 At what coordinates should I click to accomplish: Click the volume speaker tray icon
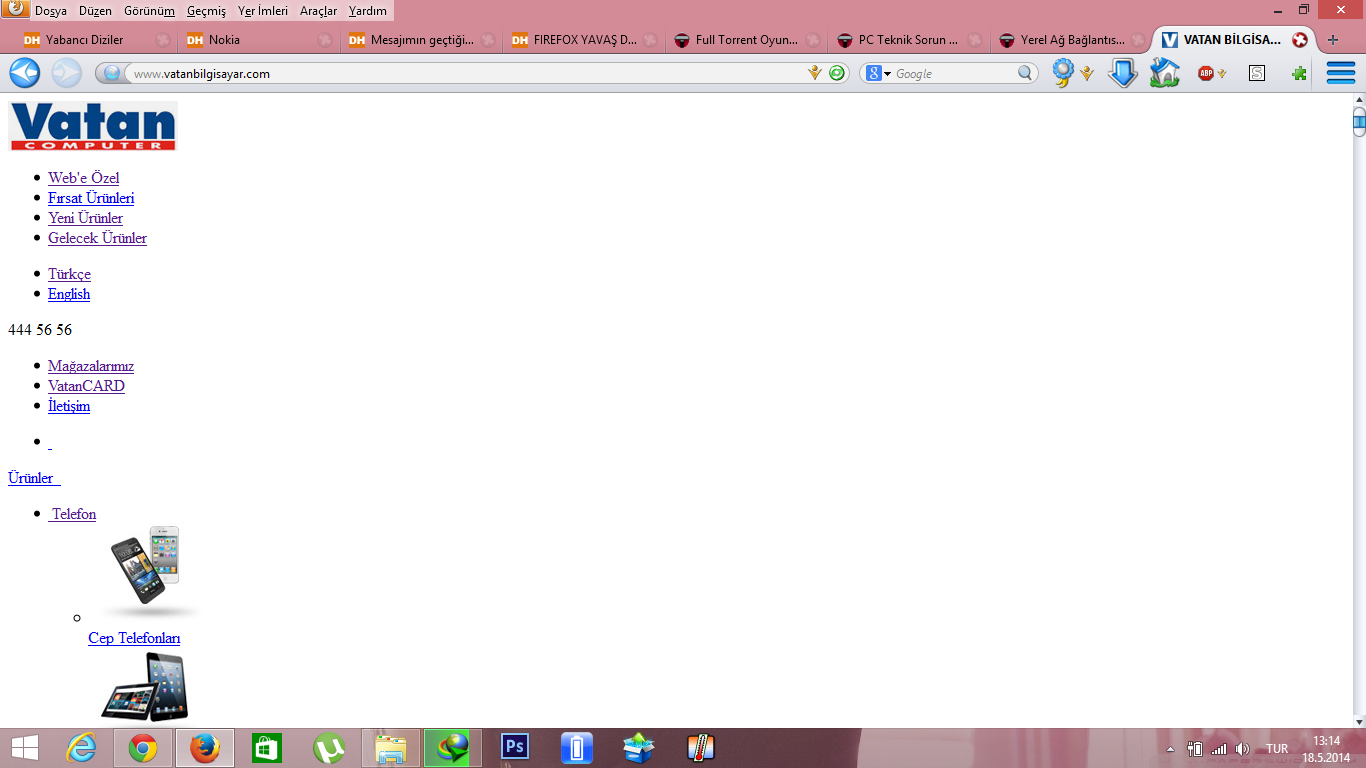[x=1242, y=749]
